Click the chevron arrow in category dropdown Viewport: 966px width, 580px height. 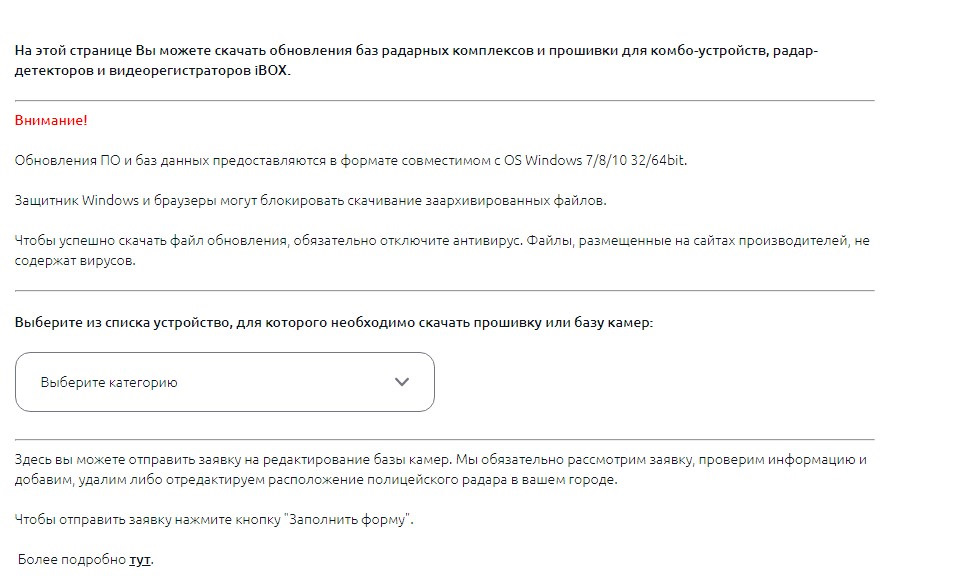(402, 382)
